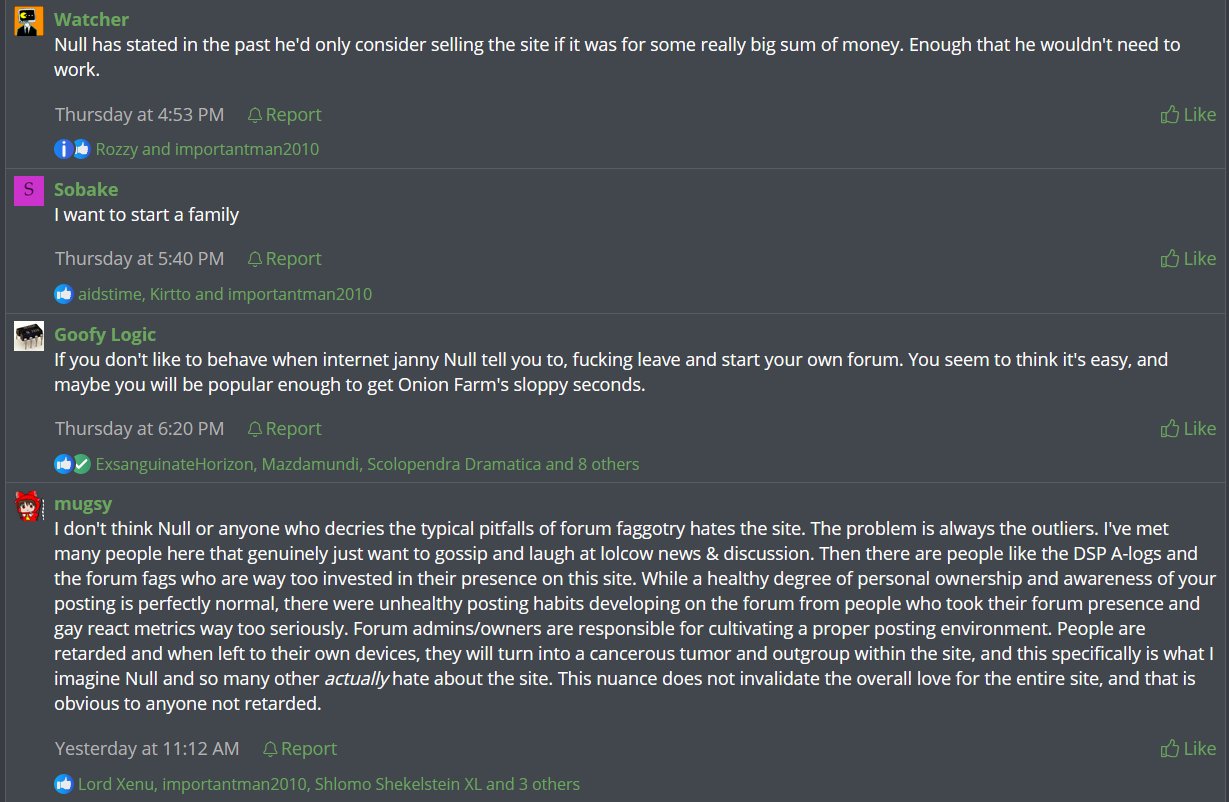Like mugsy's post
The height and width of the screenshot is (802, 1229).
[x=1188, y=749]
